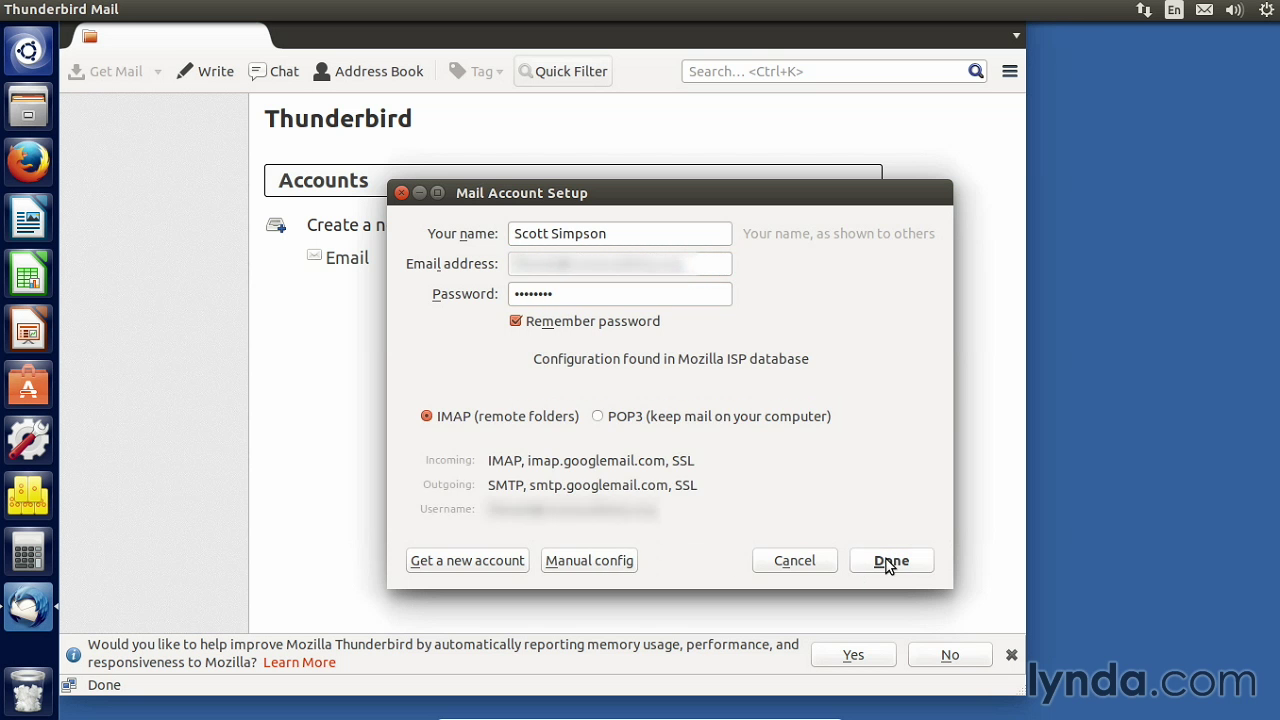The width and height of the screenshot is (1280, 720).
Task: Launch LibreOffice Calc from launcher
Action: 28,274
